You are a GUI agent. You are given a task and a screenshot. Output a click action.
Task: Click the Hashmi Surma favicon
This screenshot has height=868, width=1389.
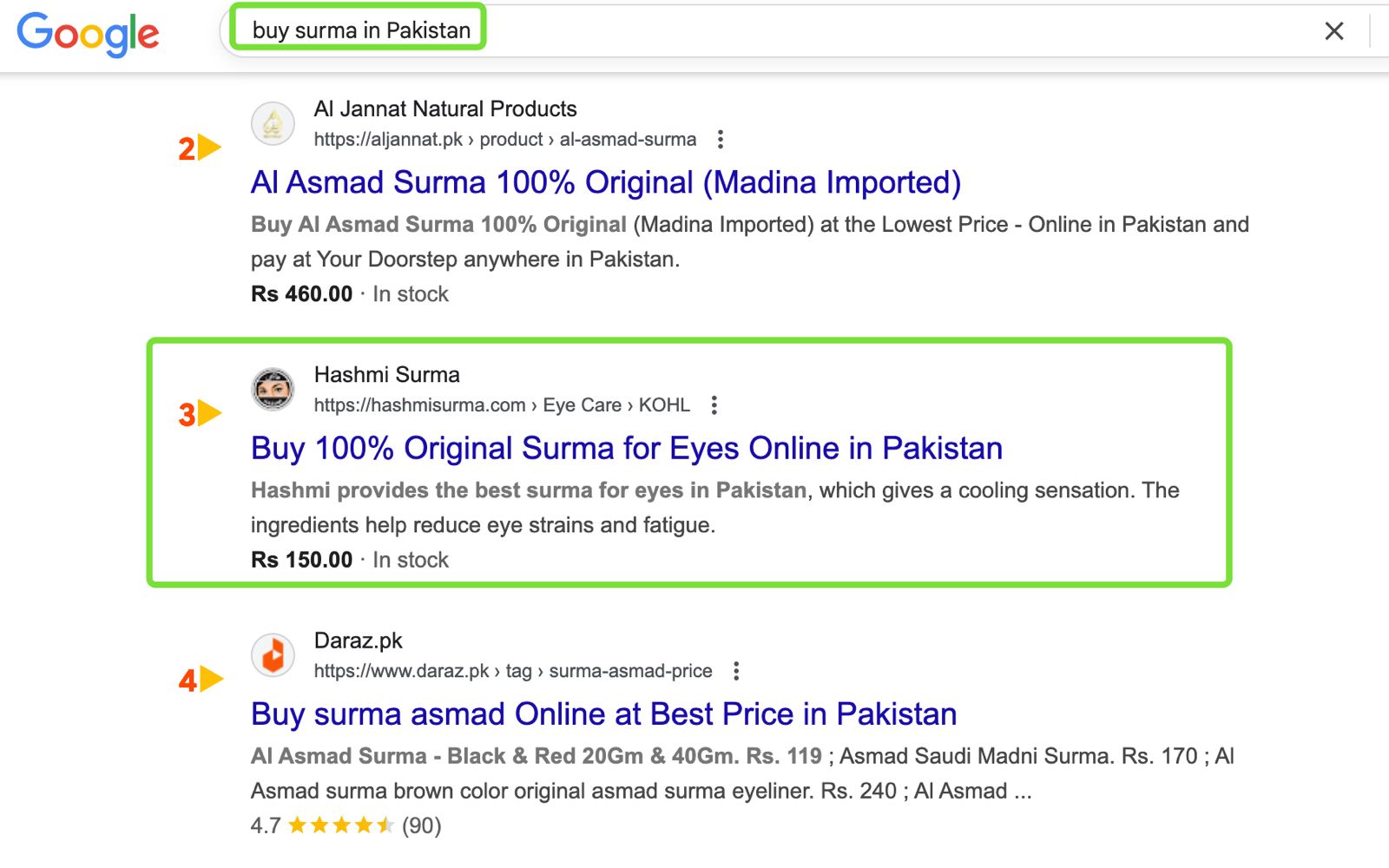point(273,389)
